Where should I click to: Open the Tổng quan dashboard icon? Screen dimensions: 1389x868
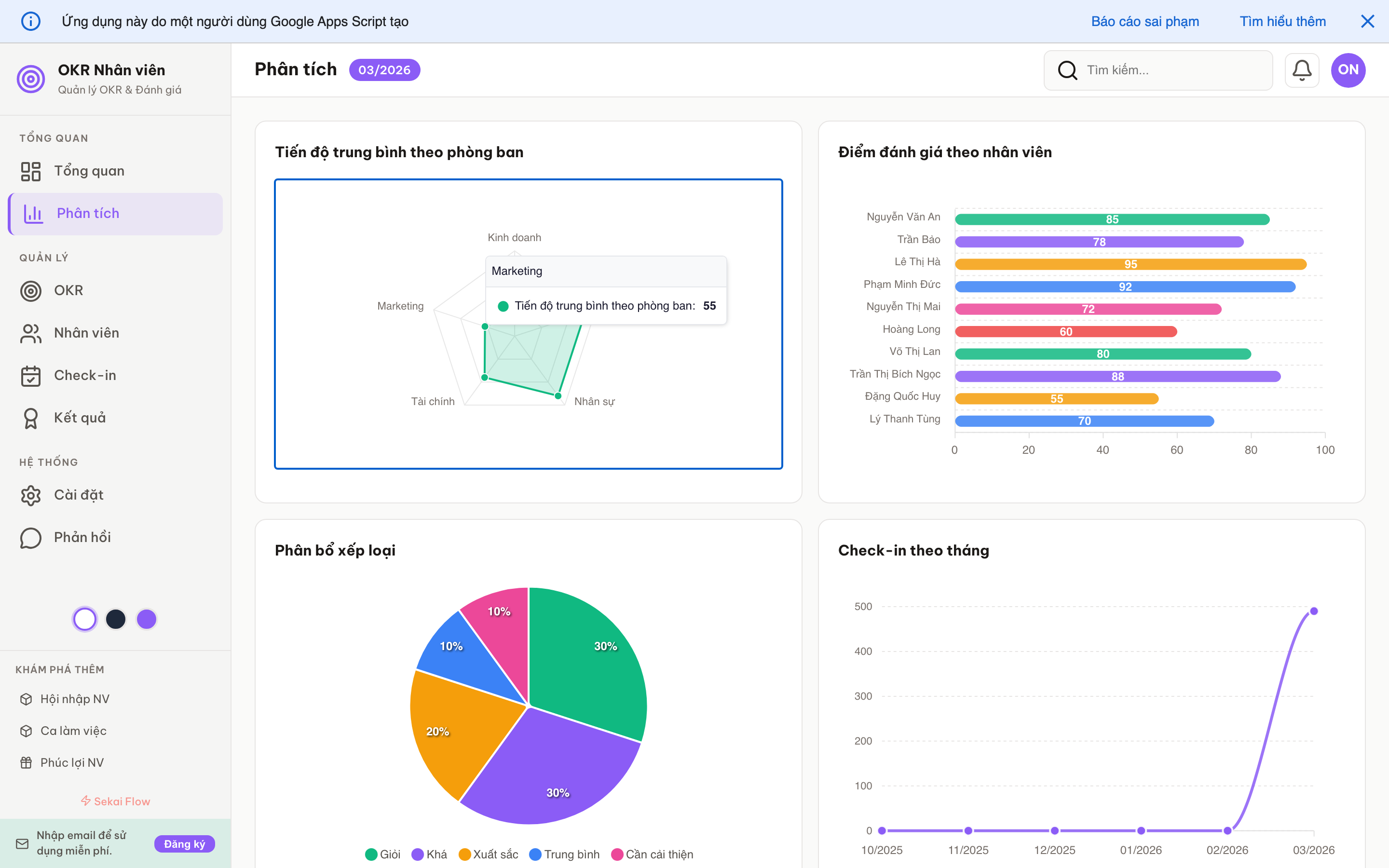tap(31, 171)
